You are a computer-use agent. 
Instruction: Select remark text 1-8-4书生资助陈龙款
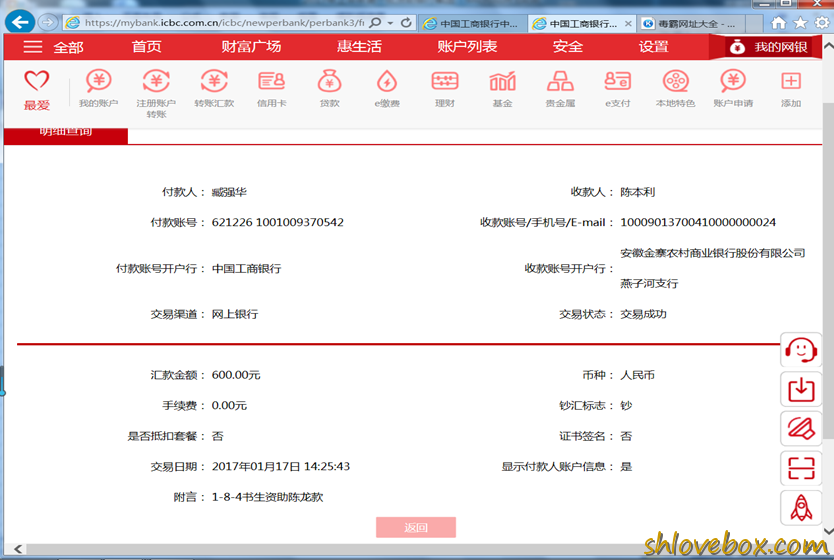click(x=268, y=497)
